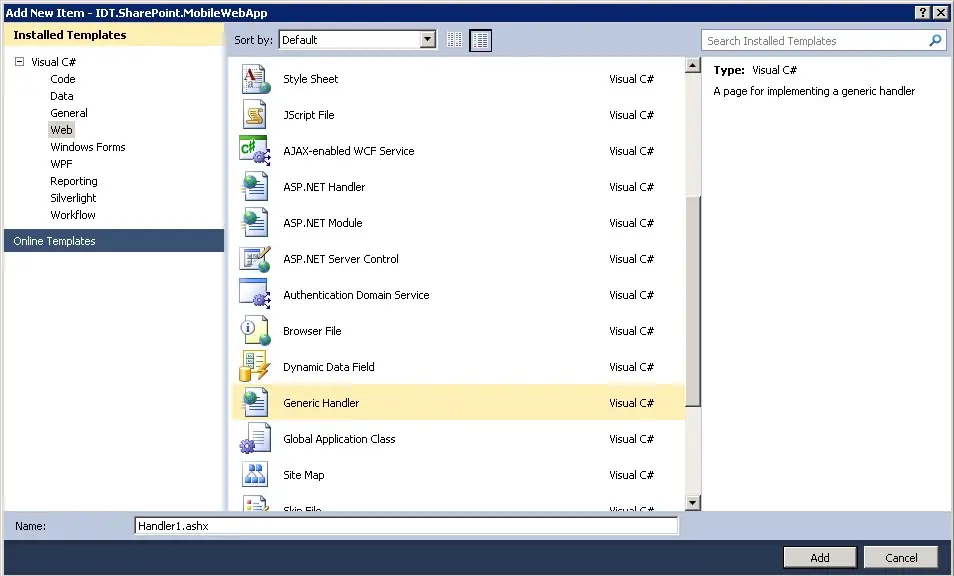This screenshot has width=954, height=576.
Task: Collapse the Visual C# tree node
Action: (19, 62)
